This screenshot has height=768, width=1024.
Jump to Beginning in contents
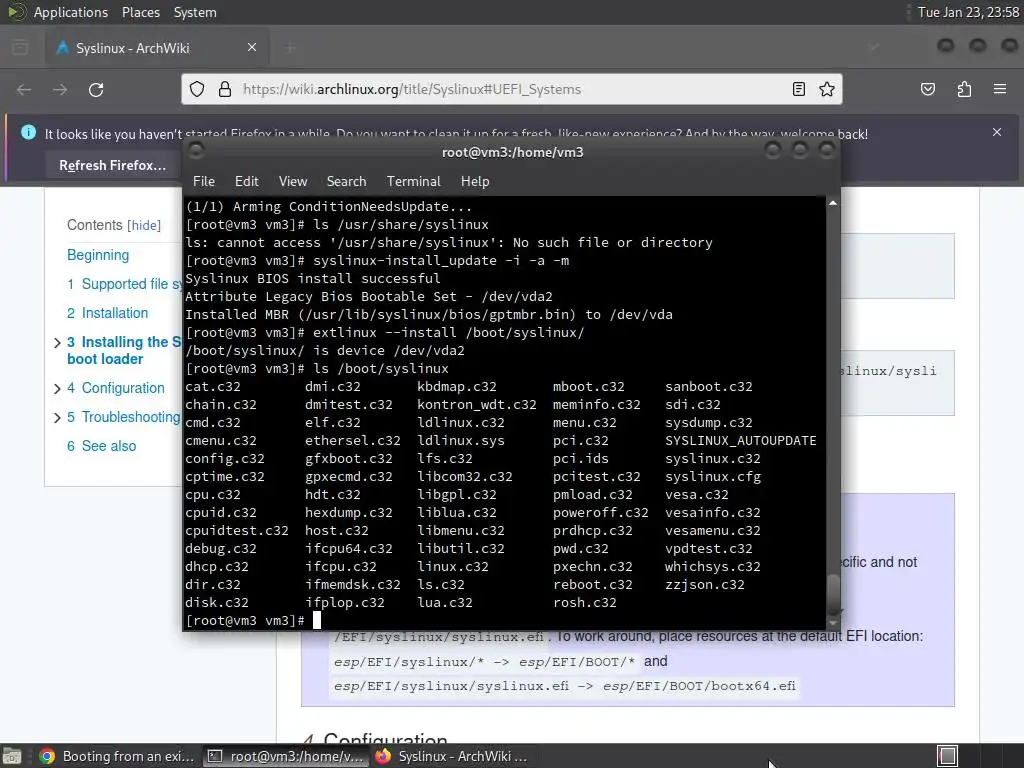[x=98, y=255]
